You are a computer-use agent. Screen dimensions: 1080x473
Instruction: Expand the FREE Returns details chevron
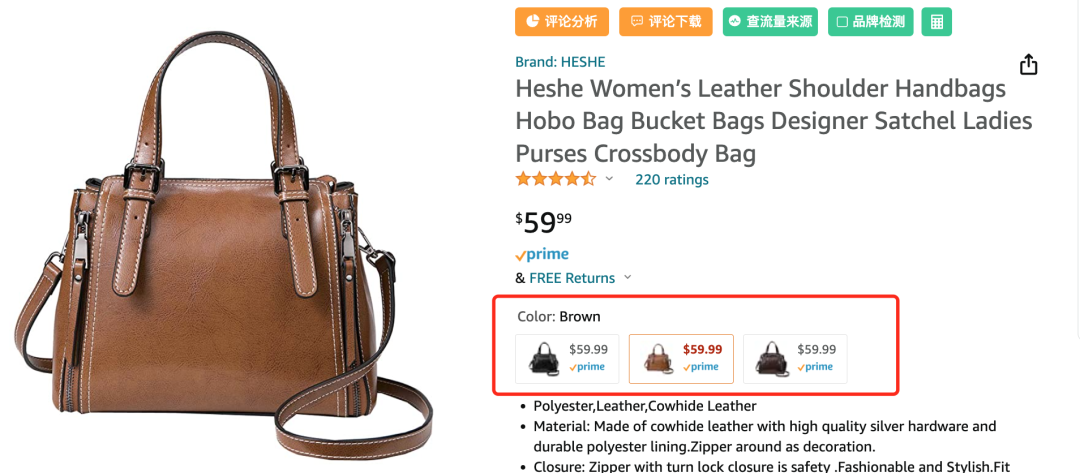tap(628, 277)
